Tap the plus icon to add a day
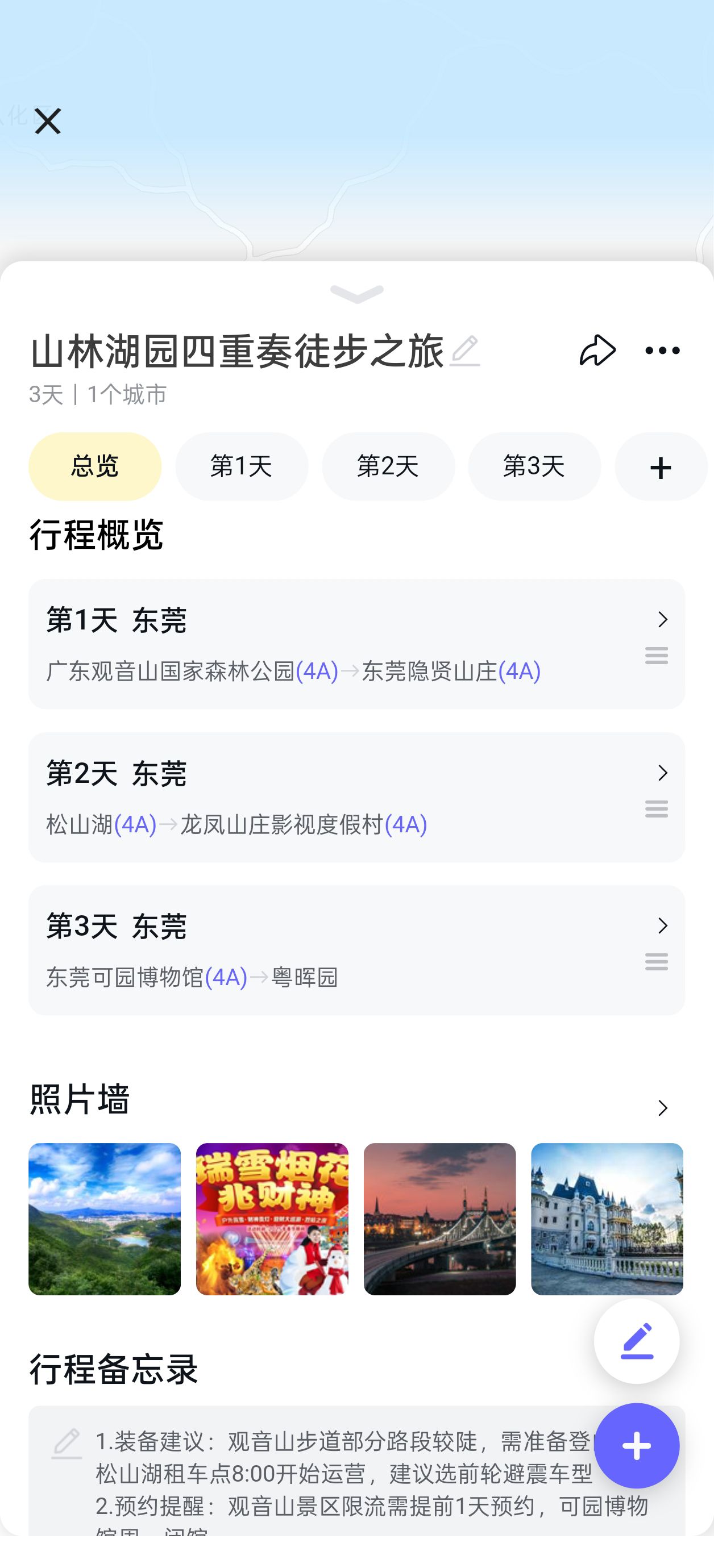 [661, 467]
